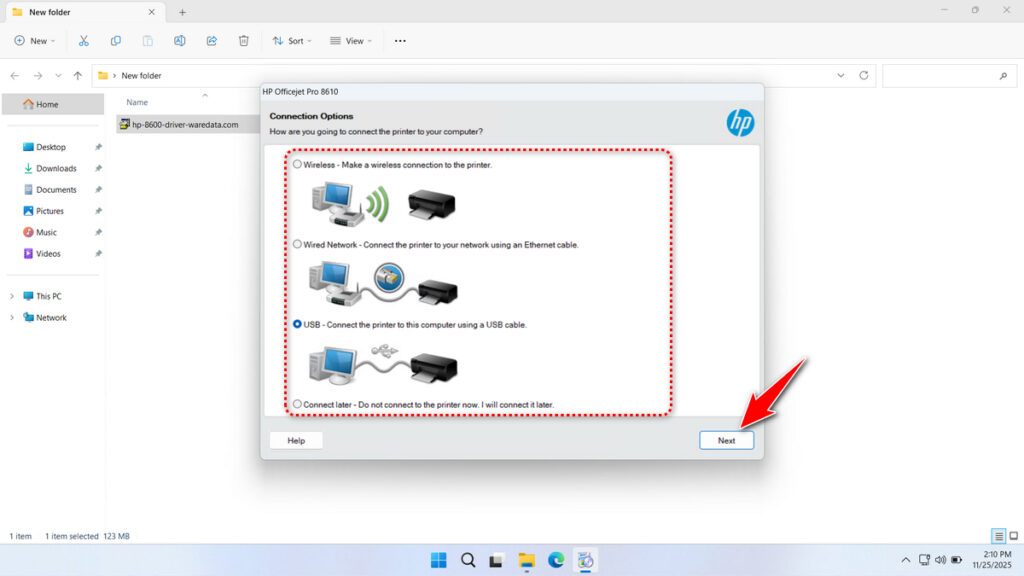The width and height of the screenshot is (1024, 576).
Task: Choose the Wired Network connection option
Action: tap(297, 243)
